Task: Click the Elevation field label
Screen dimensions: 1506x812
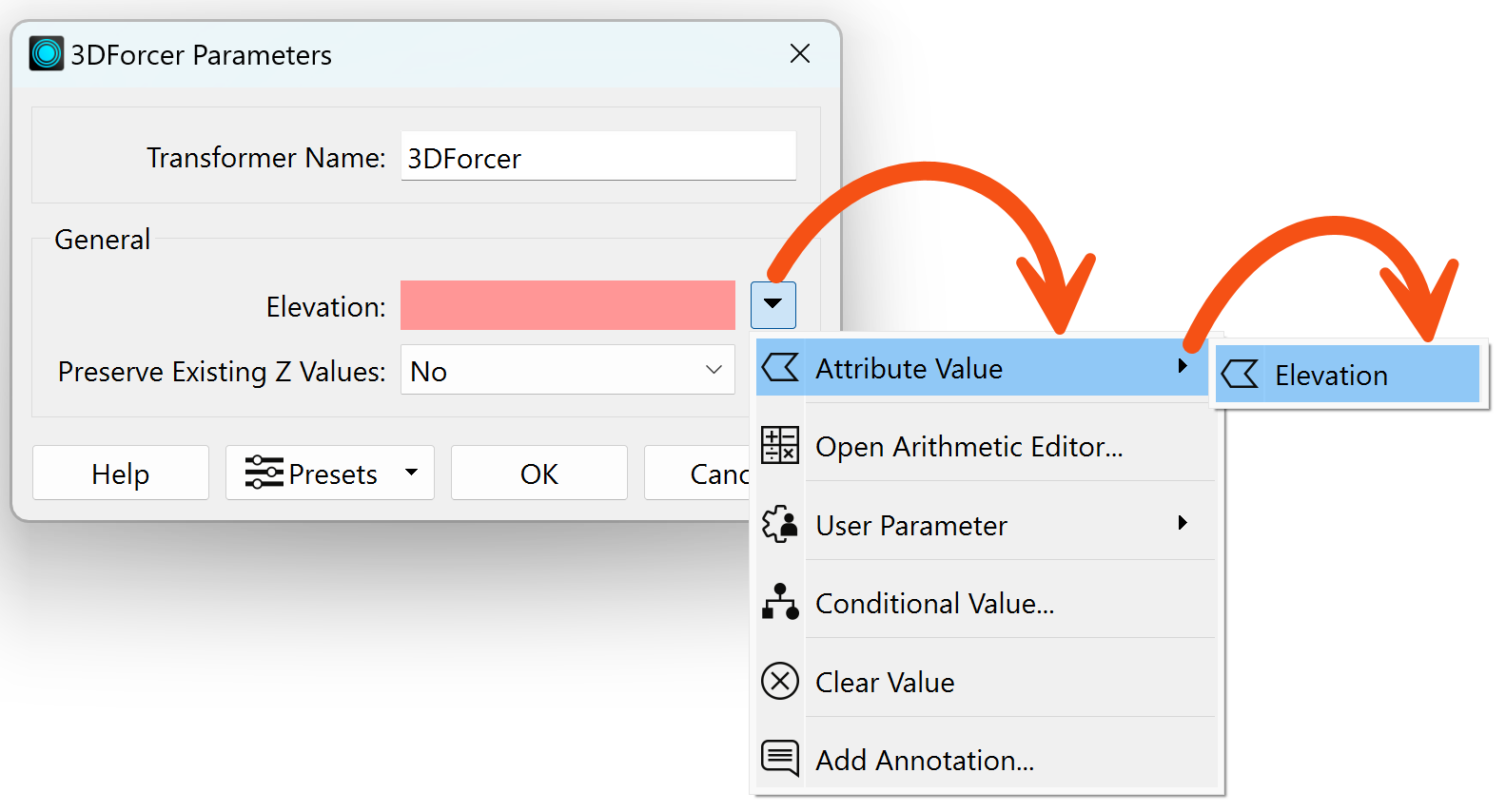Action: [326, 306]
